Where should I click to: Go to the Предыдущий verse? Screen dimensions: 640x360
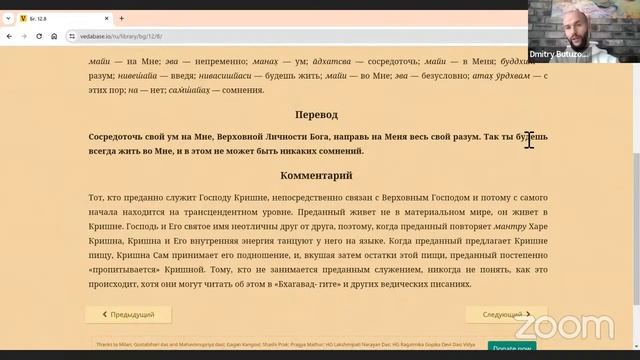129,315
